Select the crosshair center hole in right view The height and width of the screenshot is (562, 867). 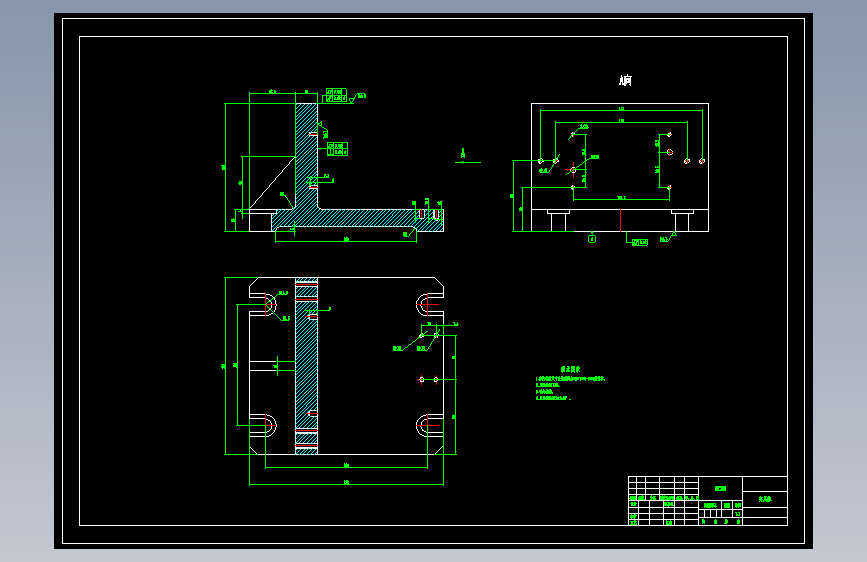point(573,170)
